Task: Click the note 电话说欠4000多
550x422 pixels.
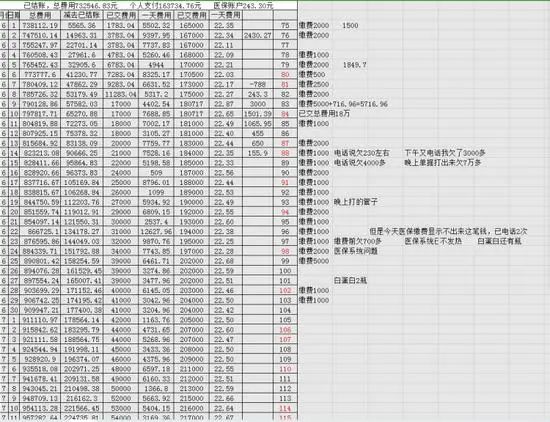Action: click(360, 163)
